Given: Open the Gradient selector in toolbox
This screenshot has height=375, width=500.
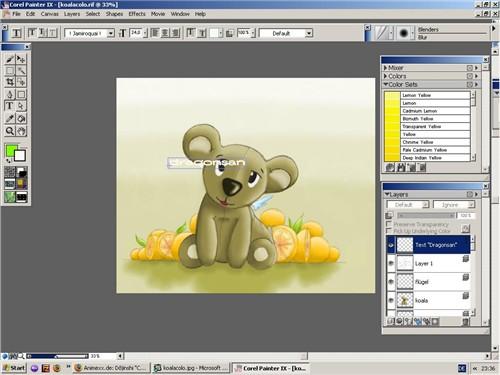Looking at the screenshot, I should (x=22, y=172).
